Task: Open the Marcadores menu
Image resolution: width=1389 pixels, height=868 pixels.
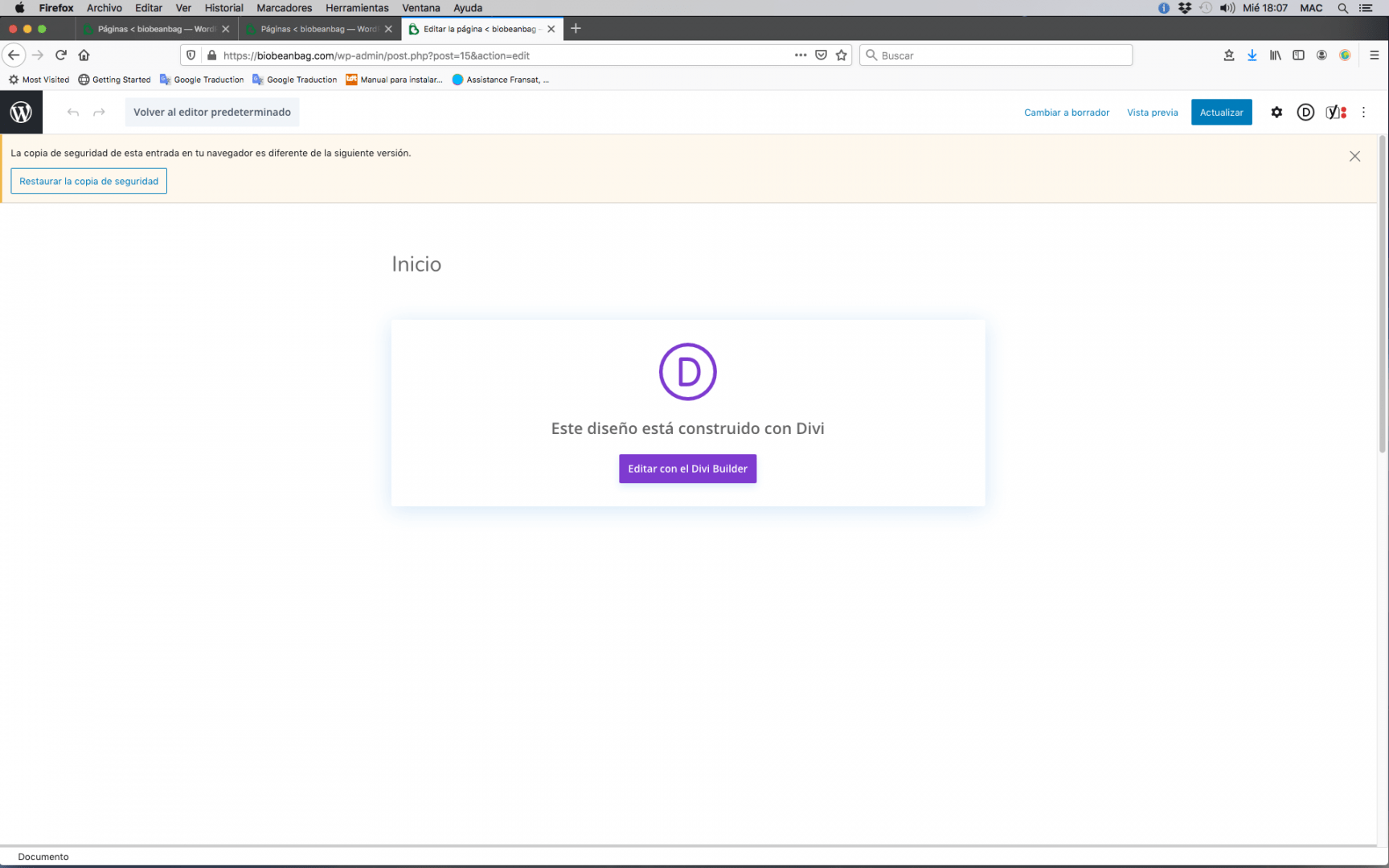Action: click(x=284, y=8)
